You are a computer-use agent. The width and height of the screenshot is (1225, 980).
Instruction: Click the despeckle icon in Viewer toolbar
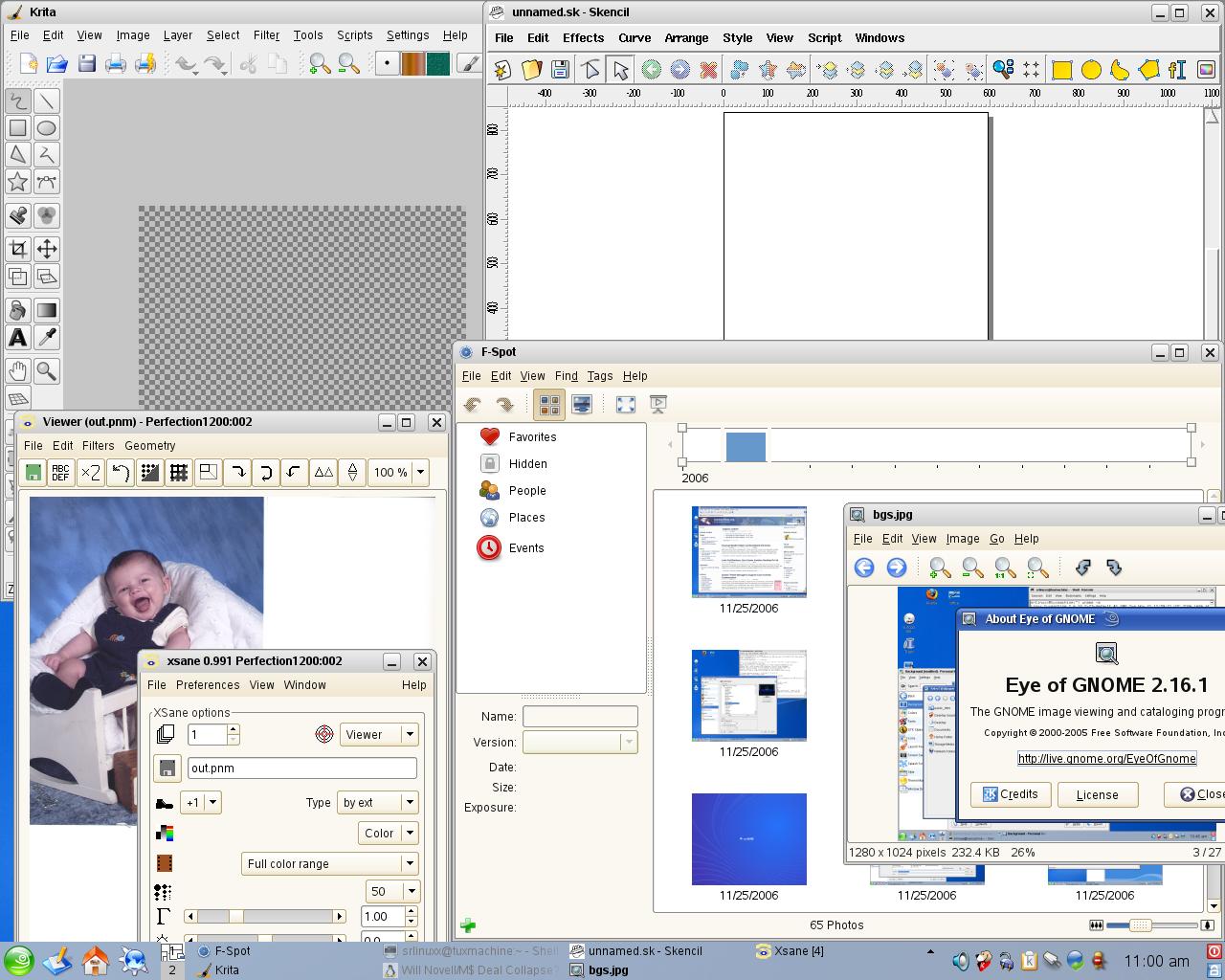149,472
